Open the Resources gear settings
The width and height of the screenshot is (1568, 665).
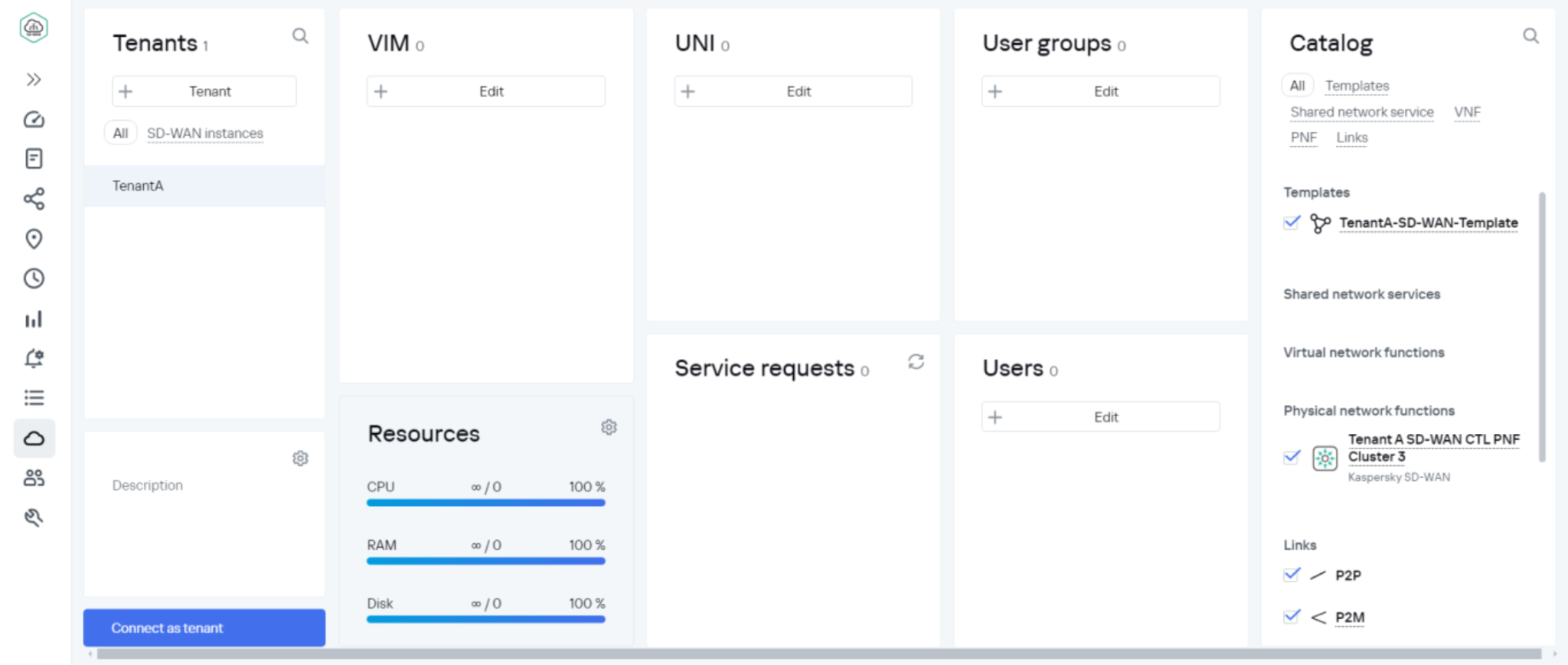[609, 427]
